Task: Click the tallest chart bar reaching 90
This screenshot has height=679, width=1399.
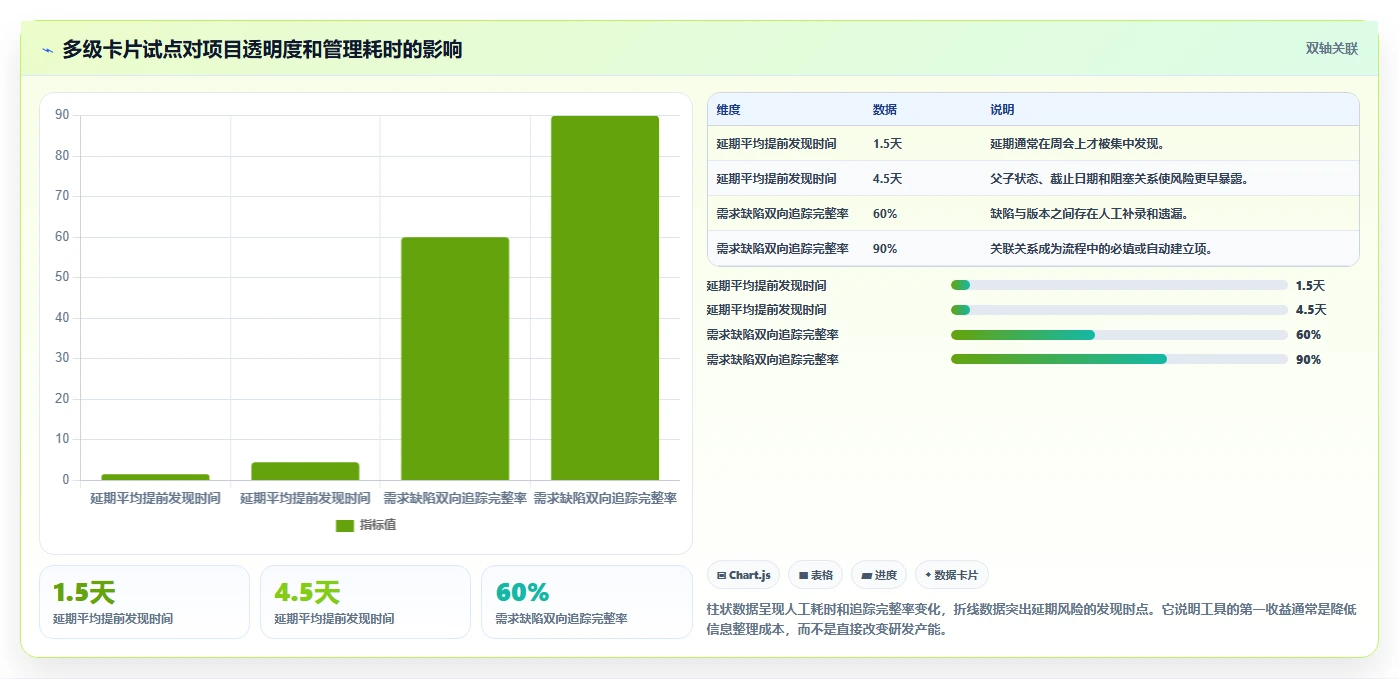Action: pos(605,298)
